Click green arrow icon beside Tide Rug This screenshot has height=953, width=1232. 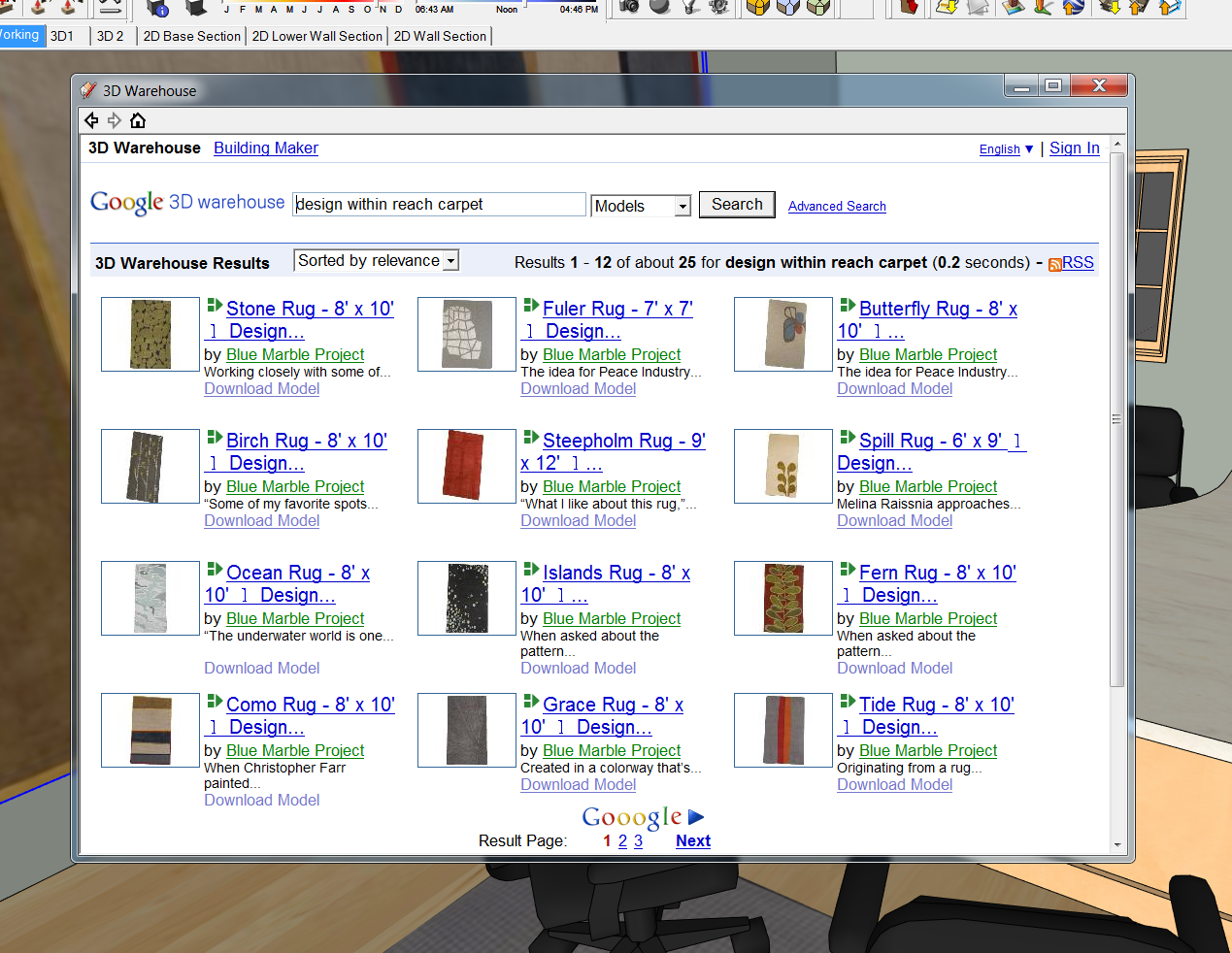(848, 702)
